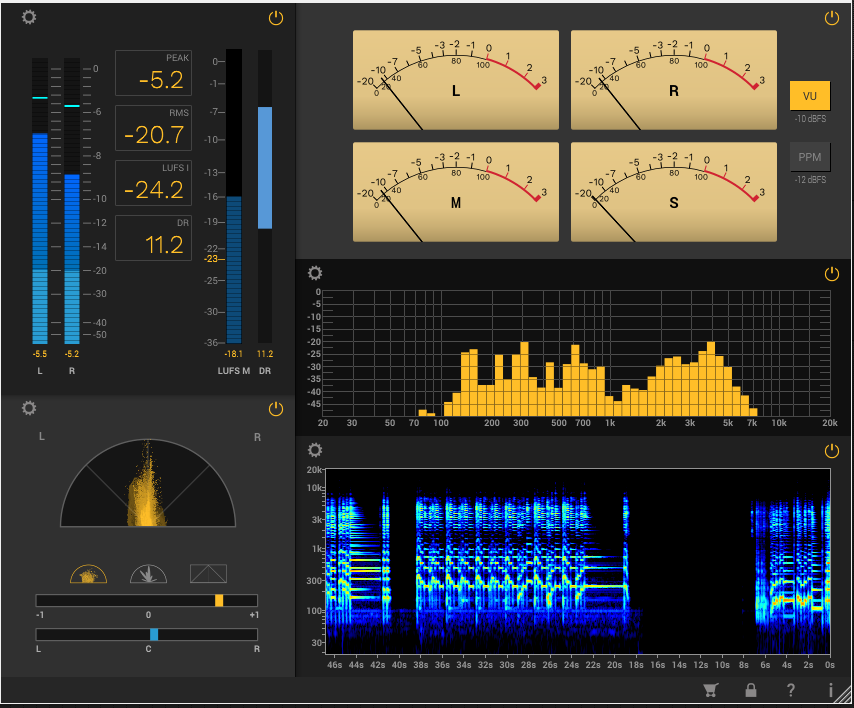Click the shopping cart icon
854x708 pixels.
[x=711, y=690]
